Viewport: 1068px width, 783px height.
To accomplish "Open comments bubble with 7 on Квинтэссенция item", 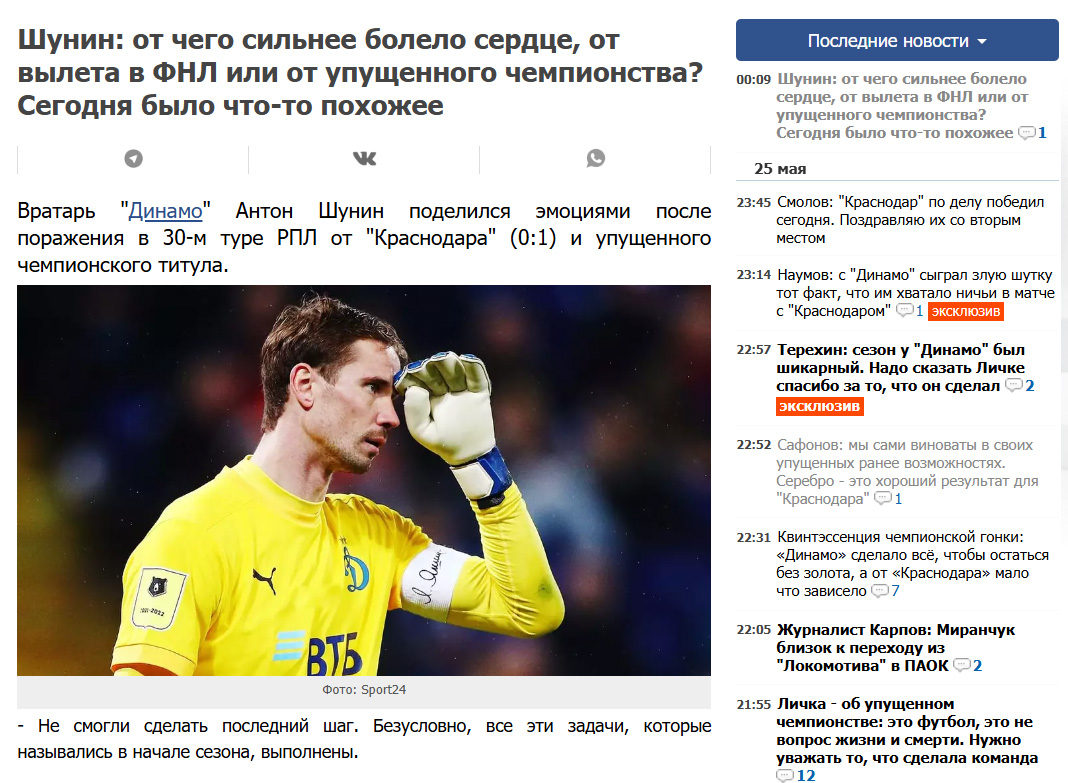I will [x=885, y=591].
